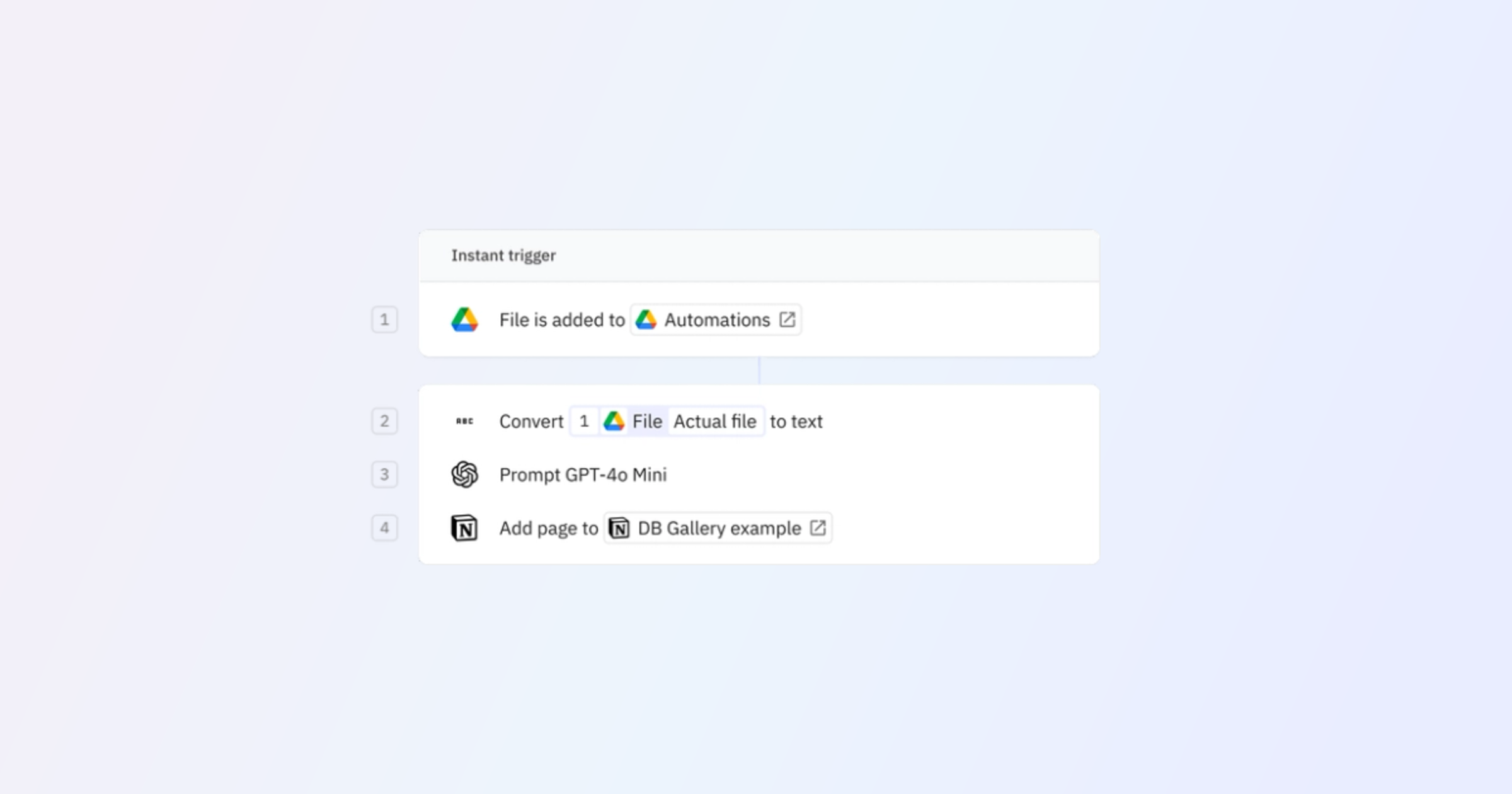Viewport: 1512px width, 794px height.
Task: Click the numbered 1 step reference token
Action: pos(584,421)
